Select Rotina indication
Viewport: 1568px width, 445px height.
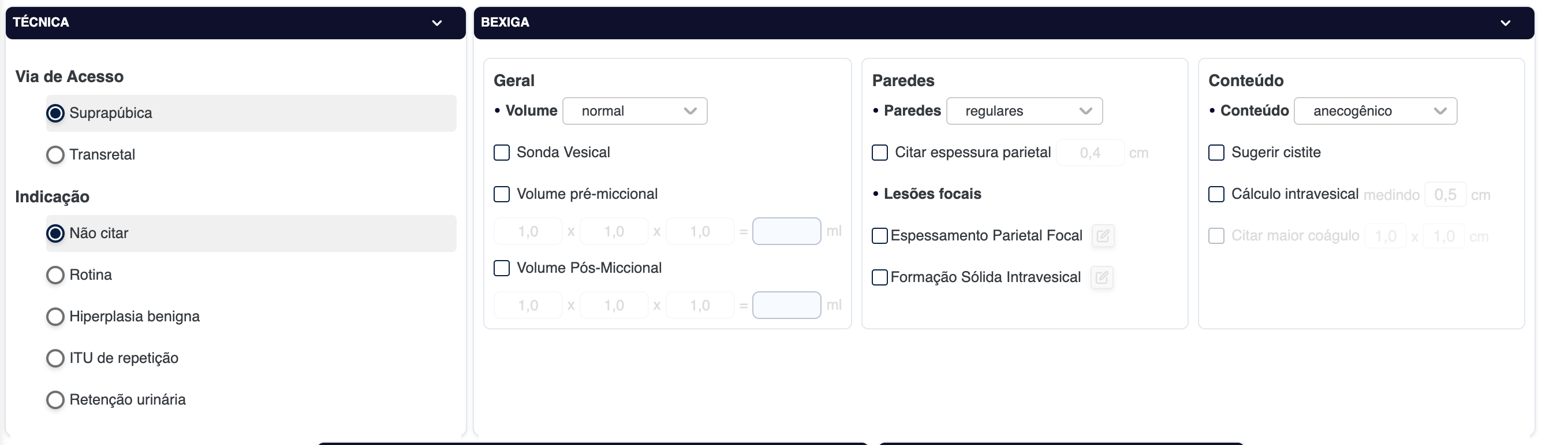[x=55, y=275]
